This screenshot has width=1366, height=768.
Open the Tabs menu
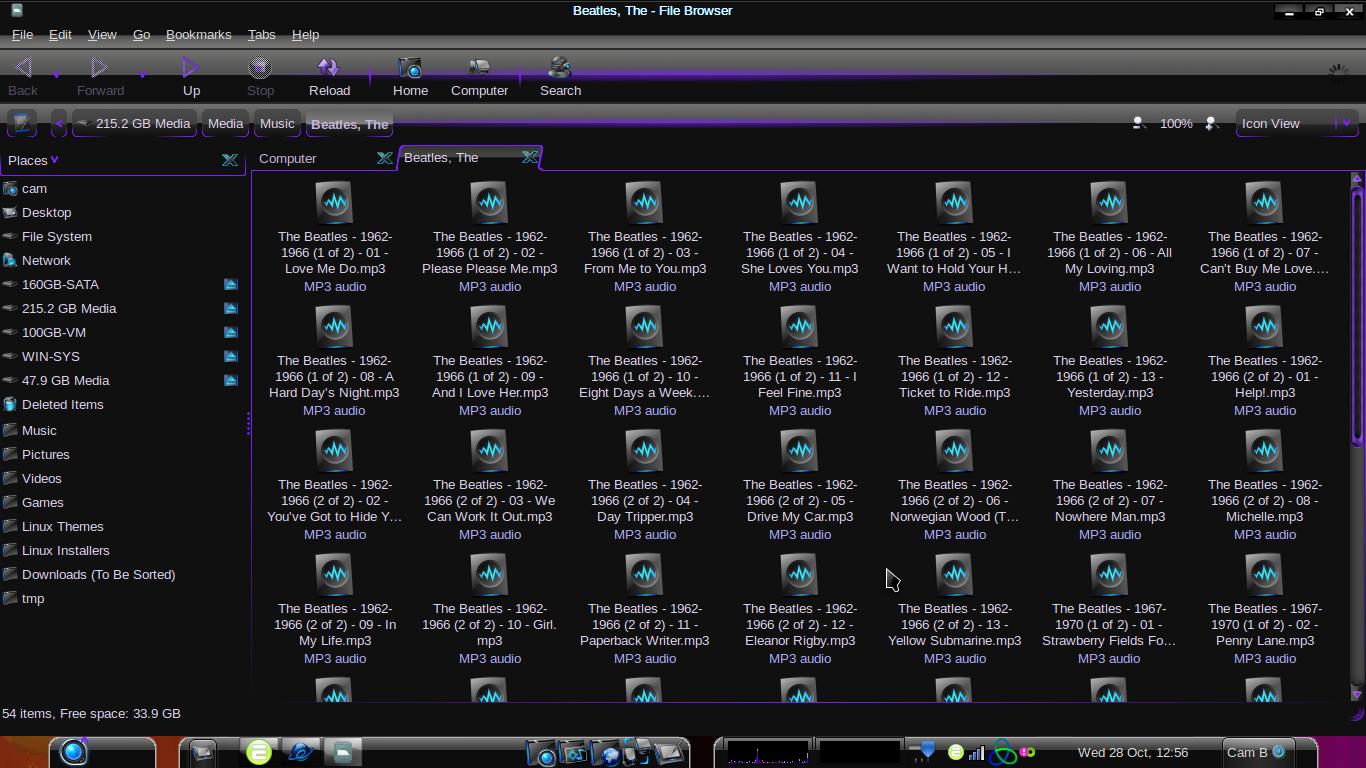[x=261, y=34]
